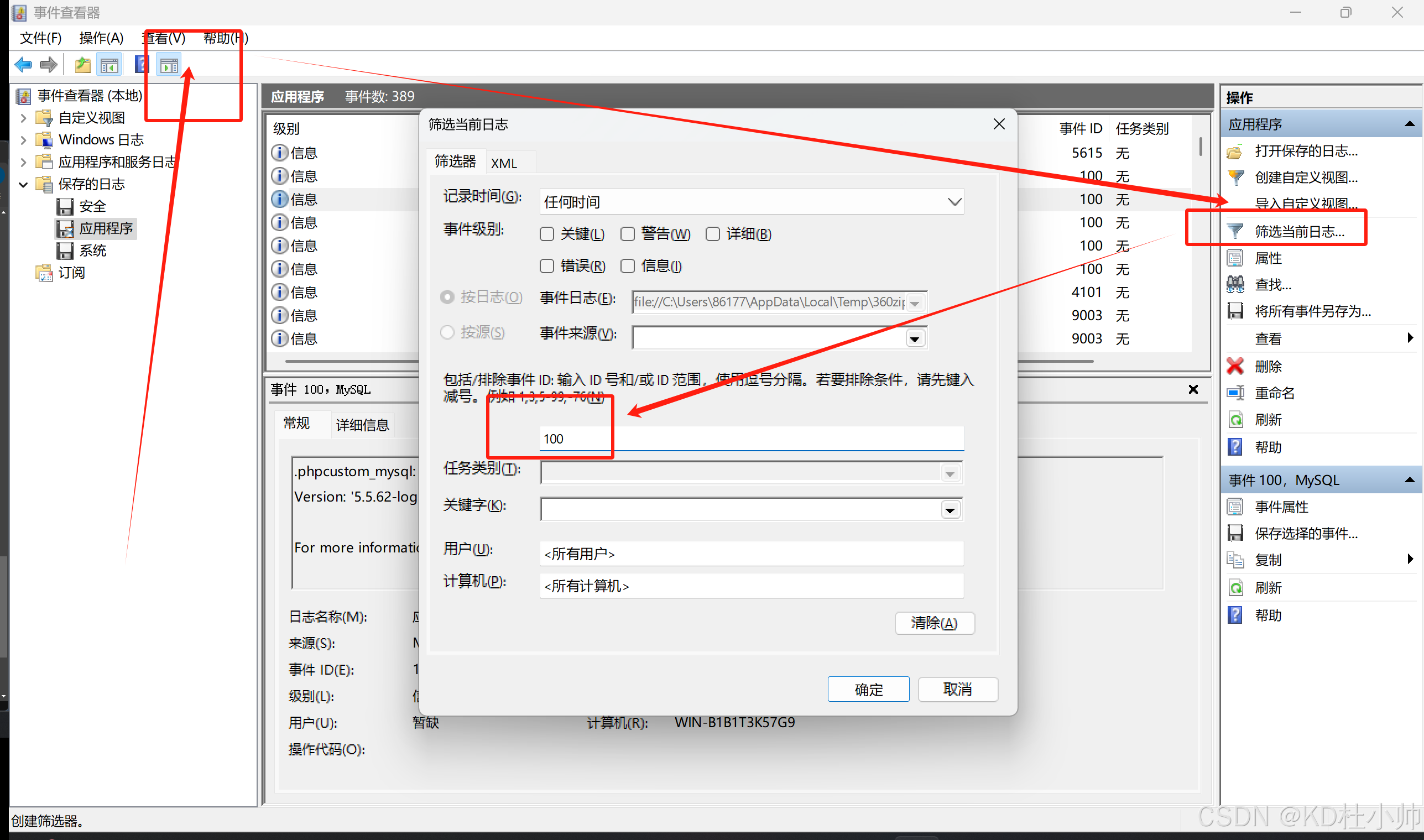Enable the 关键(L) critical level checkbox
The width and height of the screenshot is (1424, 840).
point(547,234)
